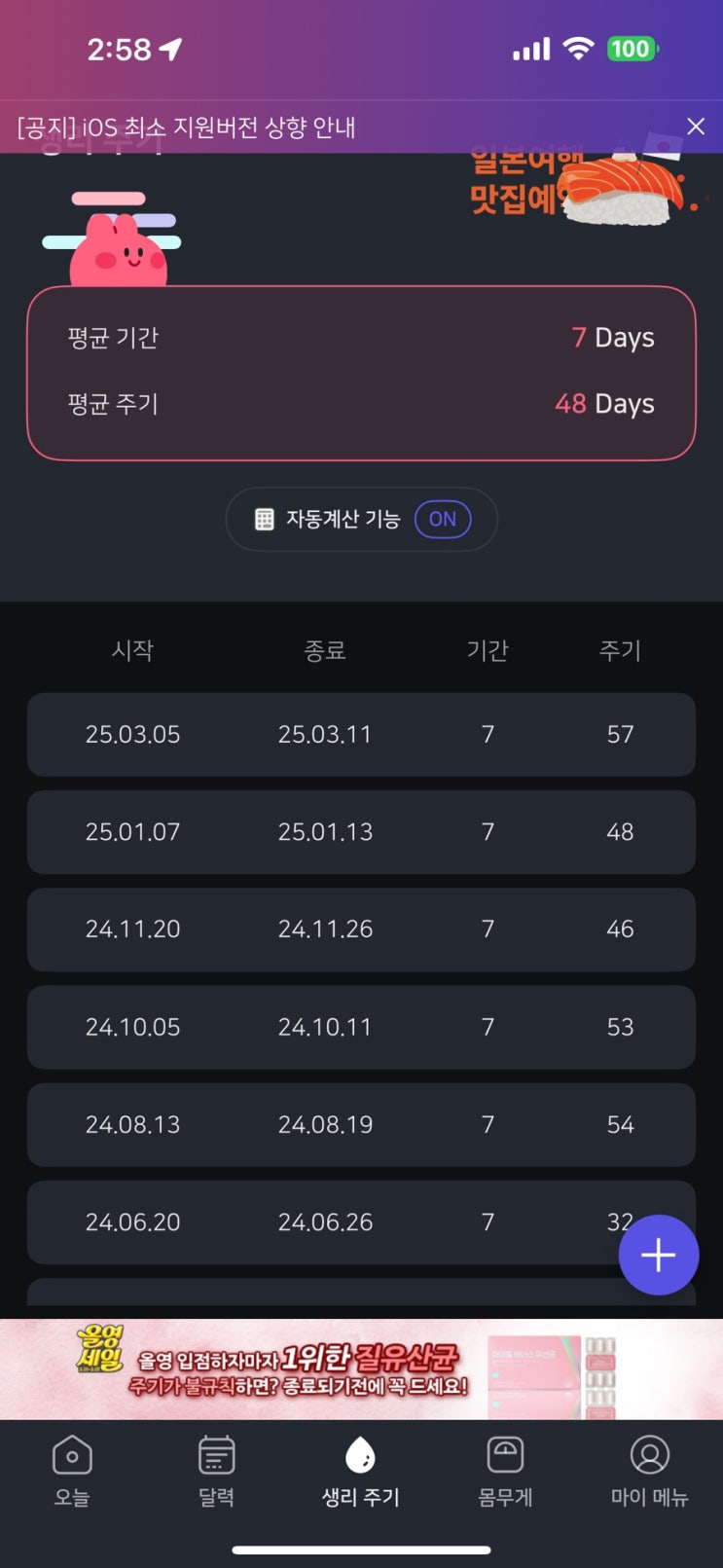Toggle the 자동계산 기능 ON switch
The width and height of the screenshot is (723, 1568).
coord(443,520)
